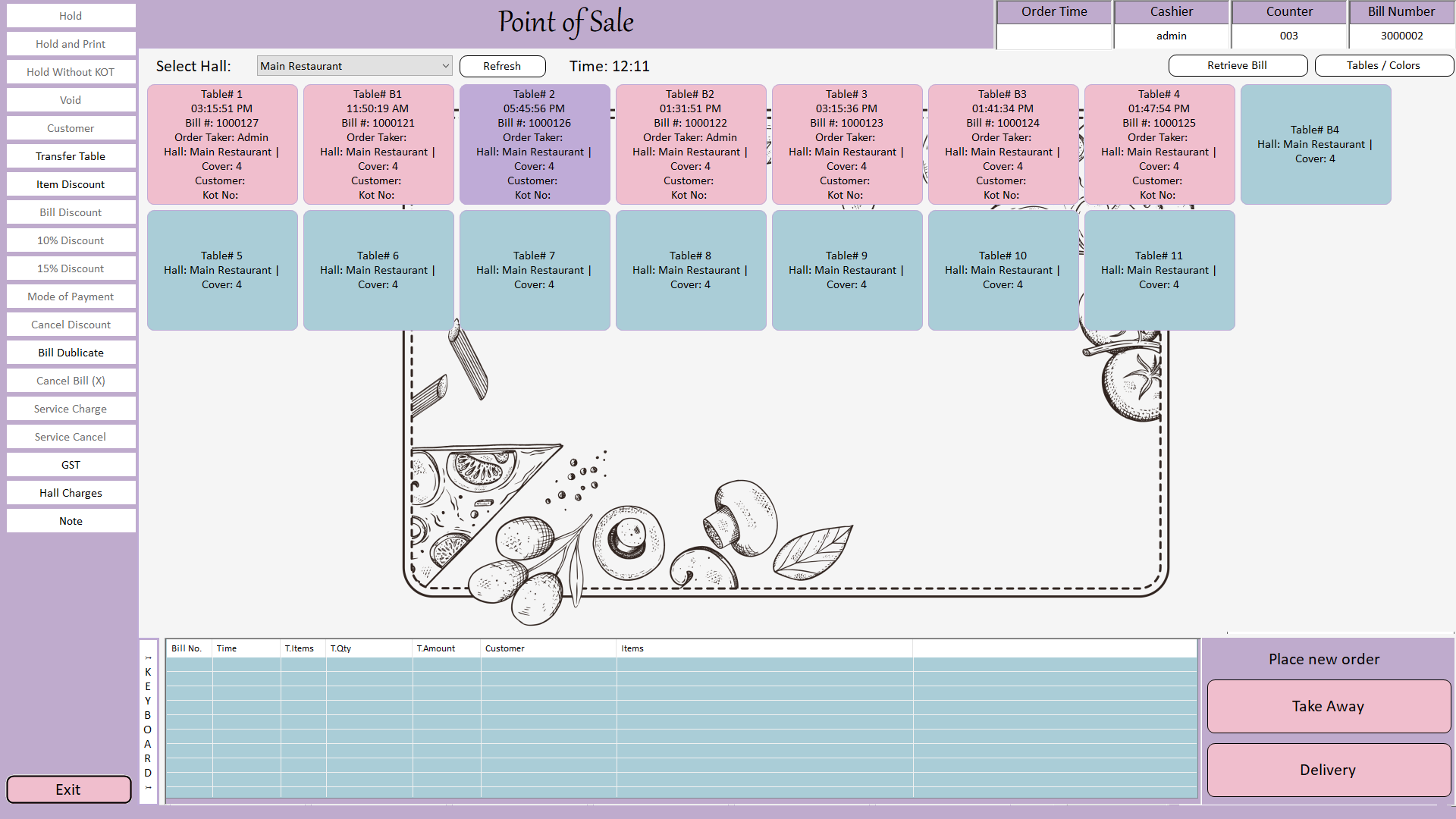Screen dimensions: 1456x819
Task: Click Service Cancel
Action: tap(71, 437)
